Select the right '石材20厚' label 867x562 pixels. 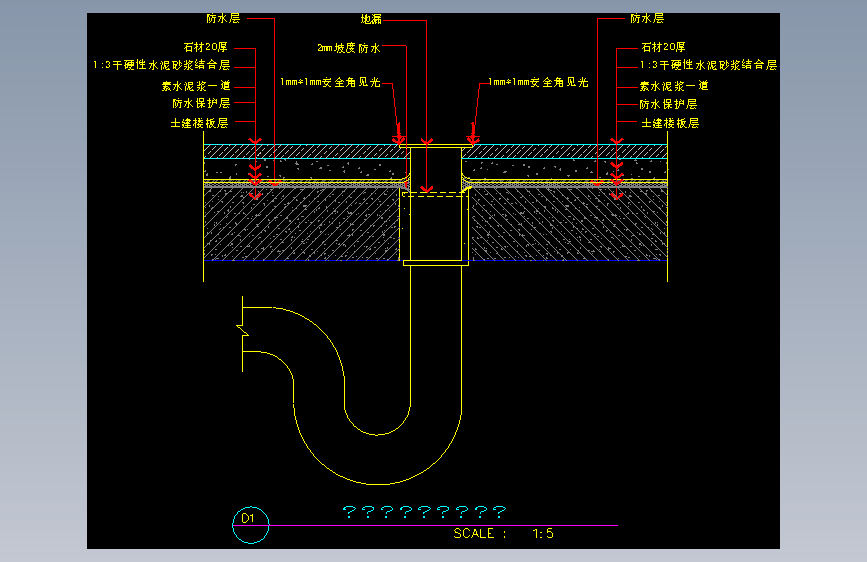pyautogui.click(x=664, y=48)
